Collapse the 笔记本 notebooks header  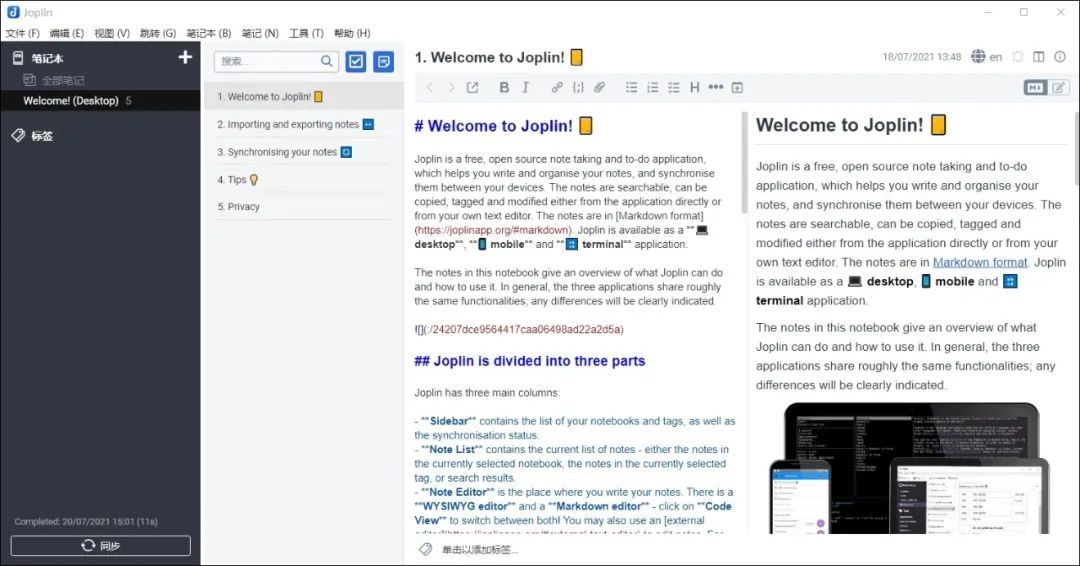point(46,58)
